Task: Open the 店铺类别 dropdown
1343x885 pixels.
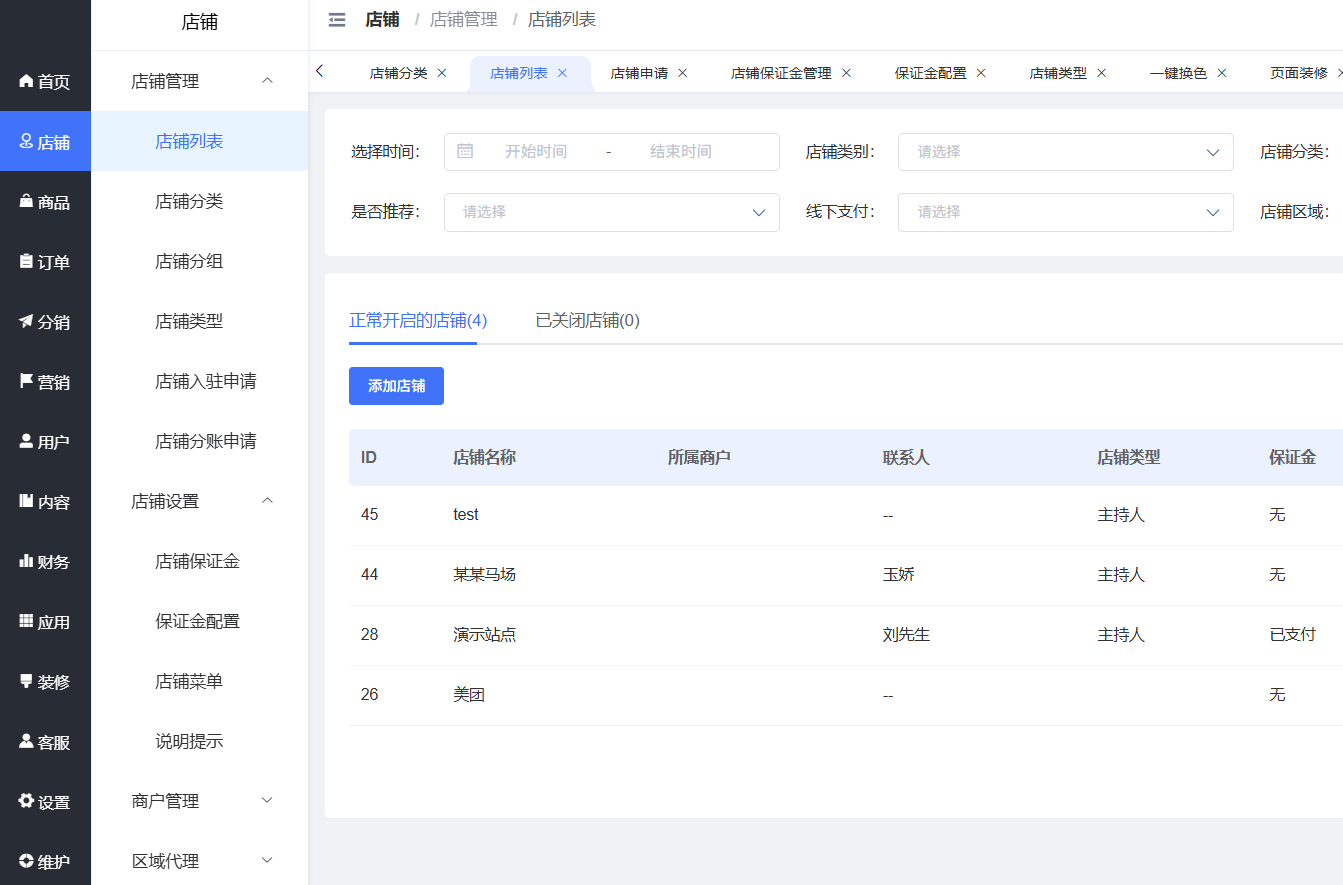Action: pyautogui.click(x=1065, y=152)
